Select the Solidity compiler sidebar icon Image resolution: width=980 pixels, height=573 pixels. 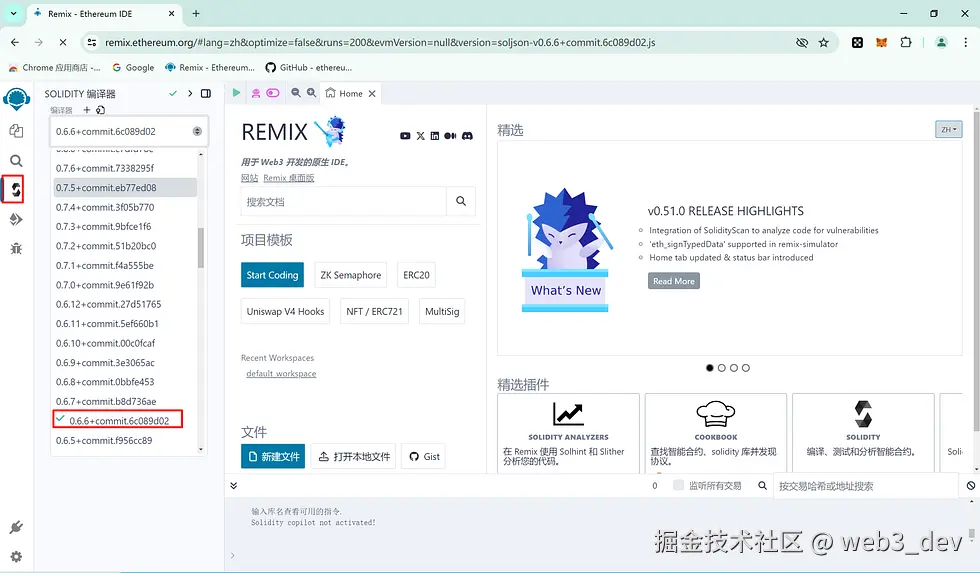(14, 189)
